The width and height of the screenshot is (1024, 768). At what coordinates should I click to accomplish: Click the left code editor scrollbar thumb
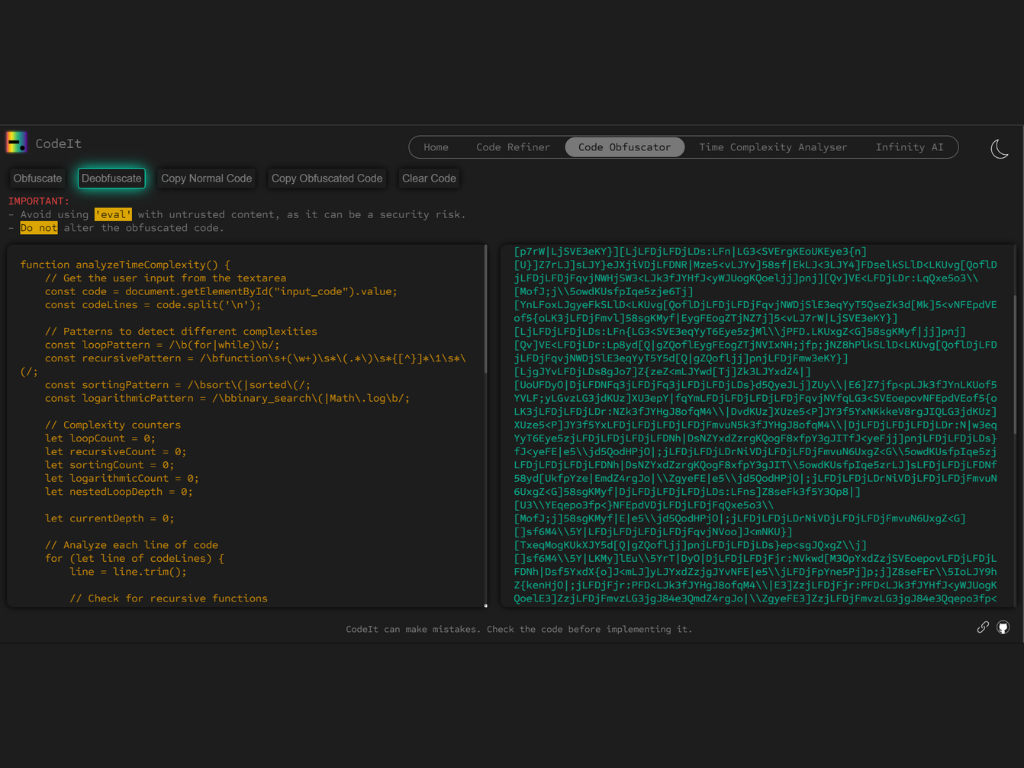tap(486, 309)
